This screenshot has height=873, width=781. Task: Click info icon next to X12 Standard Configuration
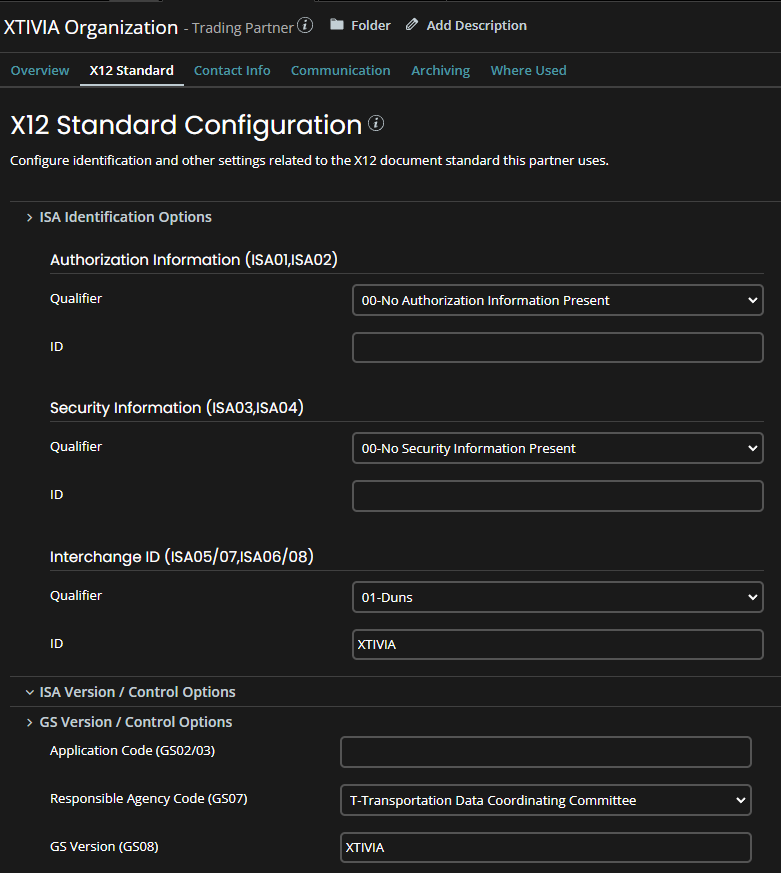click(376, 124)
